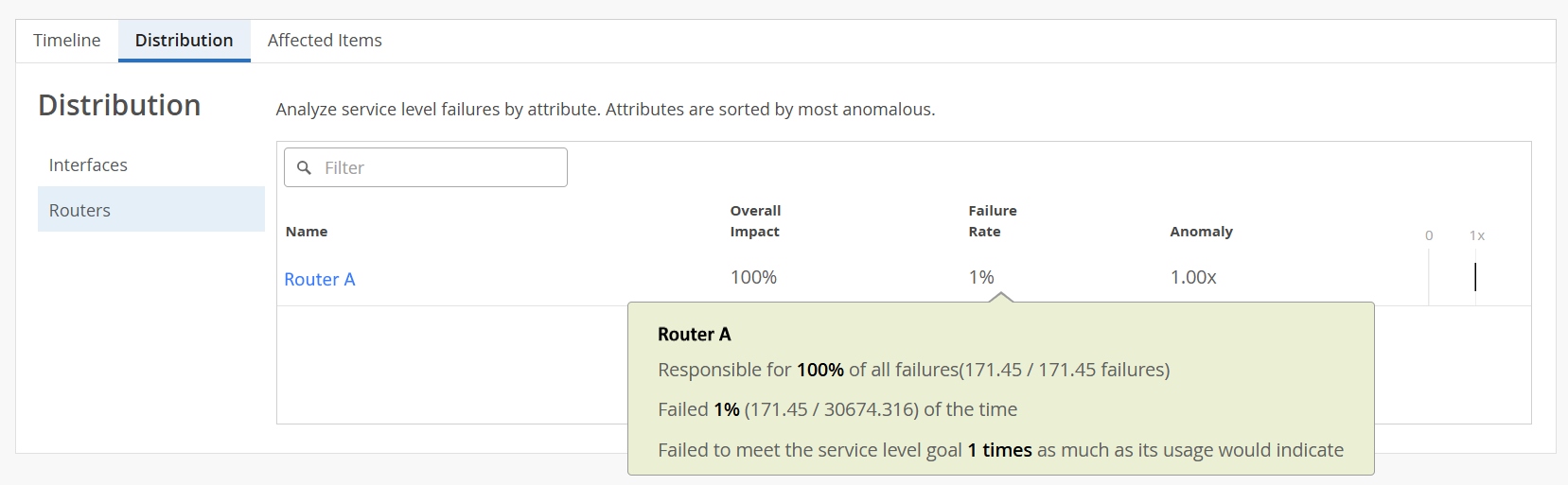This screenshot has width=1568, height=485.
Task: Click the Distribution page heading
Action: (x=119, y=106)
